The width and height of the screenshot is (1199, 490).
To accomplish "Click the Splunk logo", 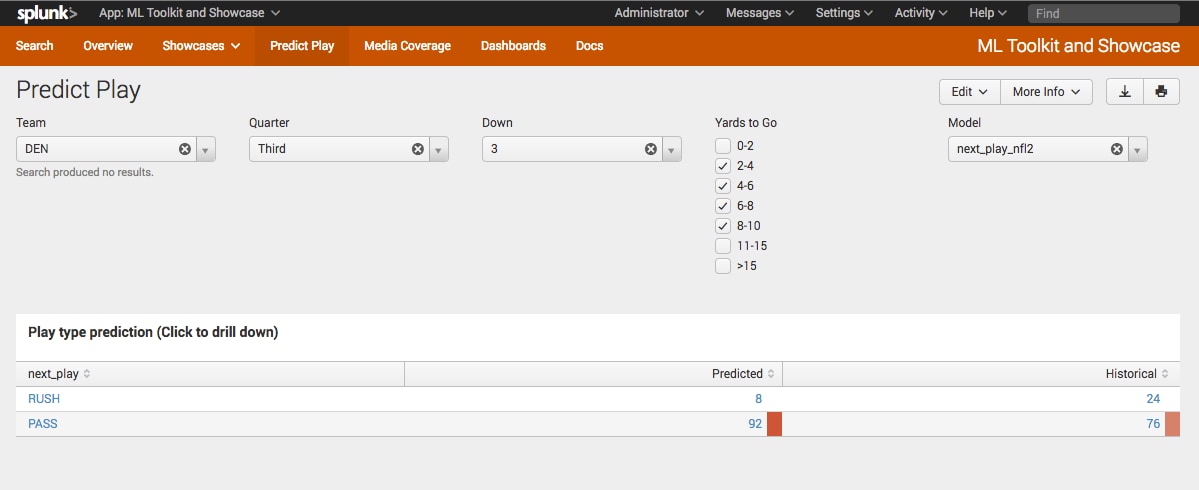I will coord(47,13).
